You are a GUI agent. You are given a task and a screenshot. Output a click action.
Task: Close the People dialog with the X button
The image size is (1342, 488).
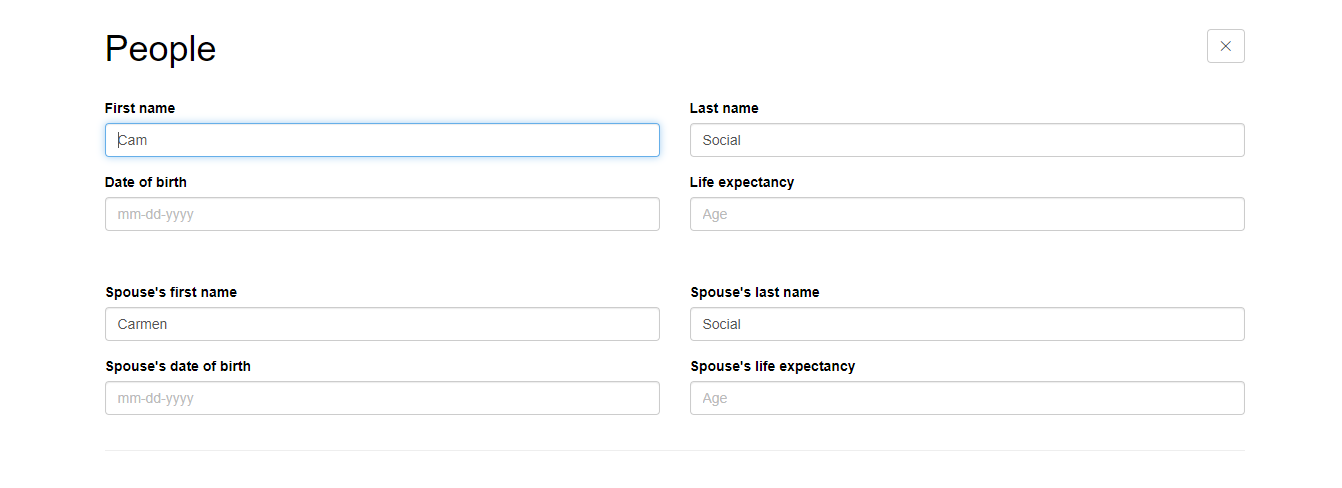pos(1225,46)
